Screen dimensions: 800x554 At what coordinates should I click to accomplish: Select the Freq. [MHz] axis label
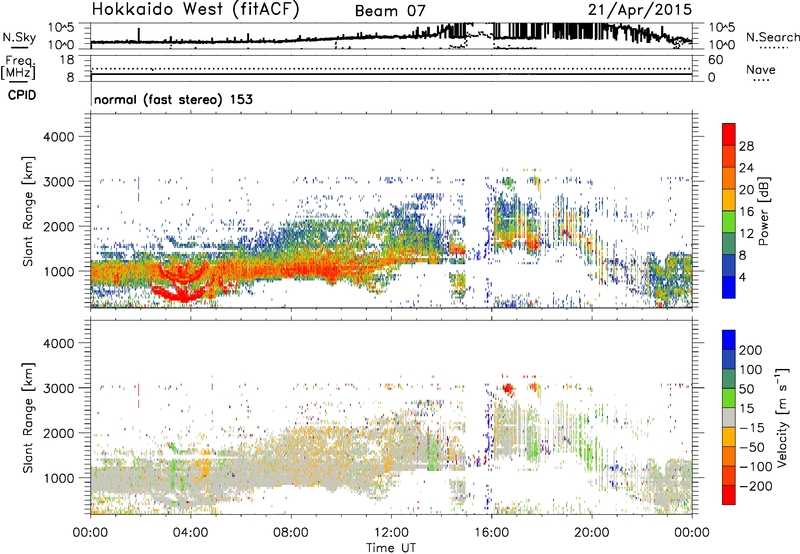(19, 67)
